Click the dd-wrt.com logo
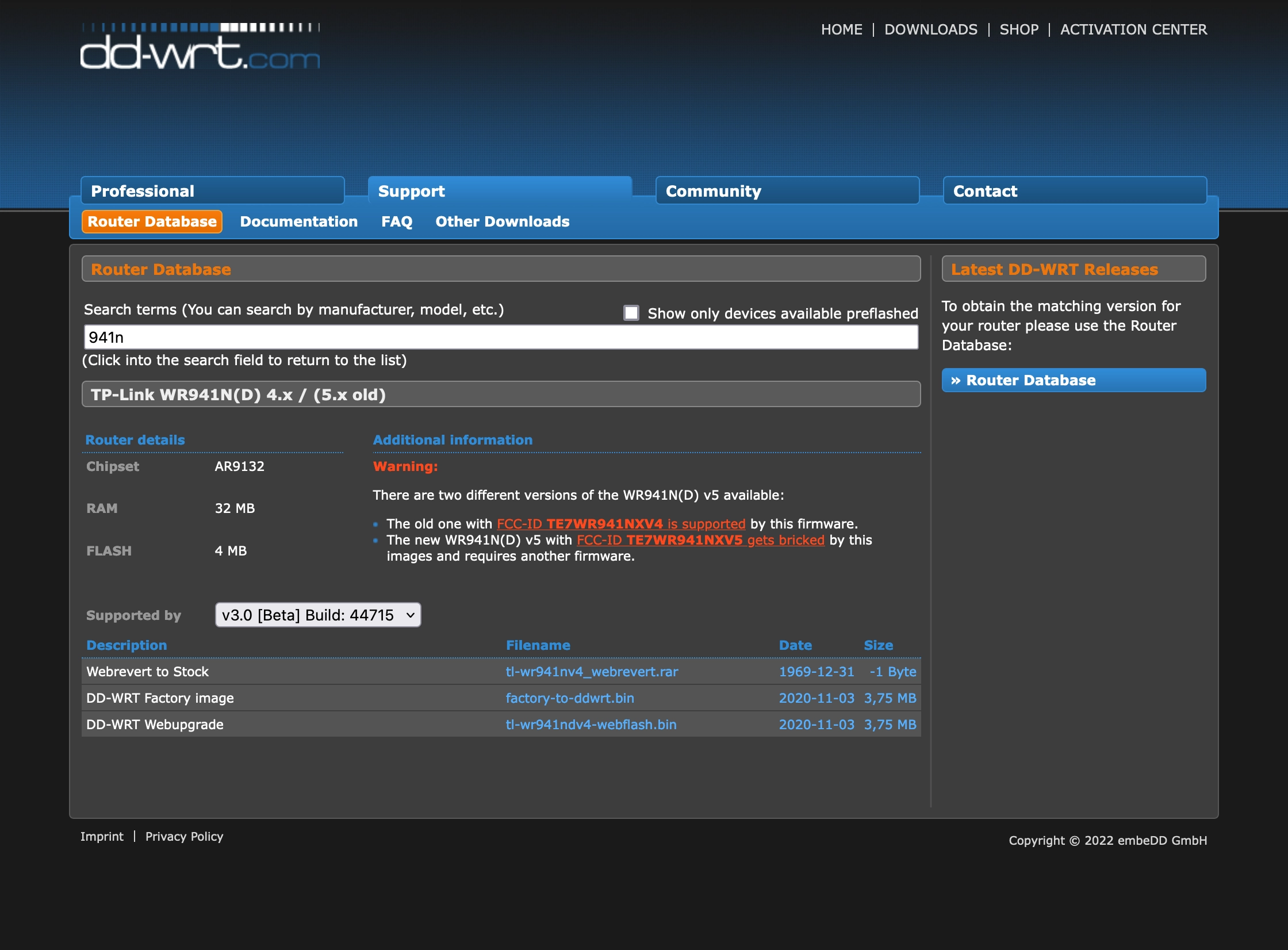 [200, 47]
